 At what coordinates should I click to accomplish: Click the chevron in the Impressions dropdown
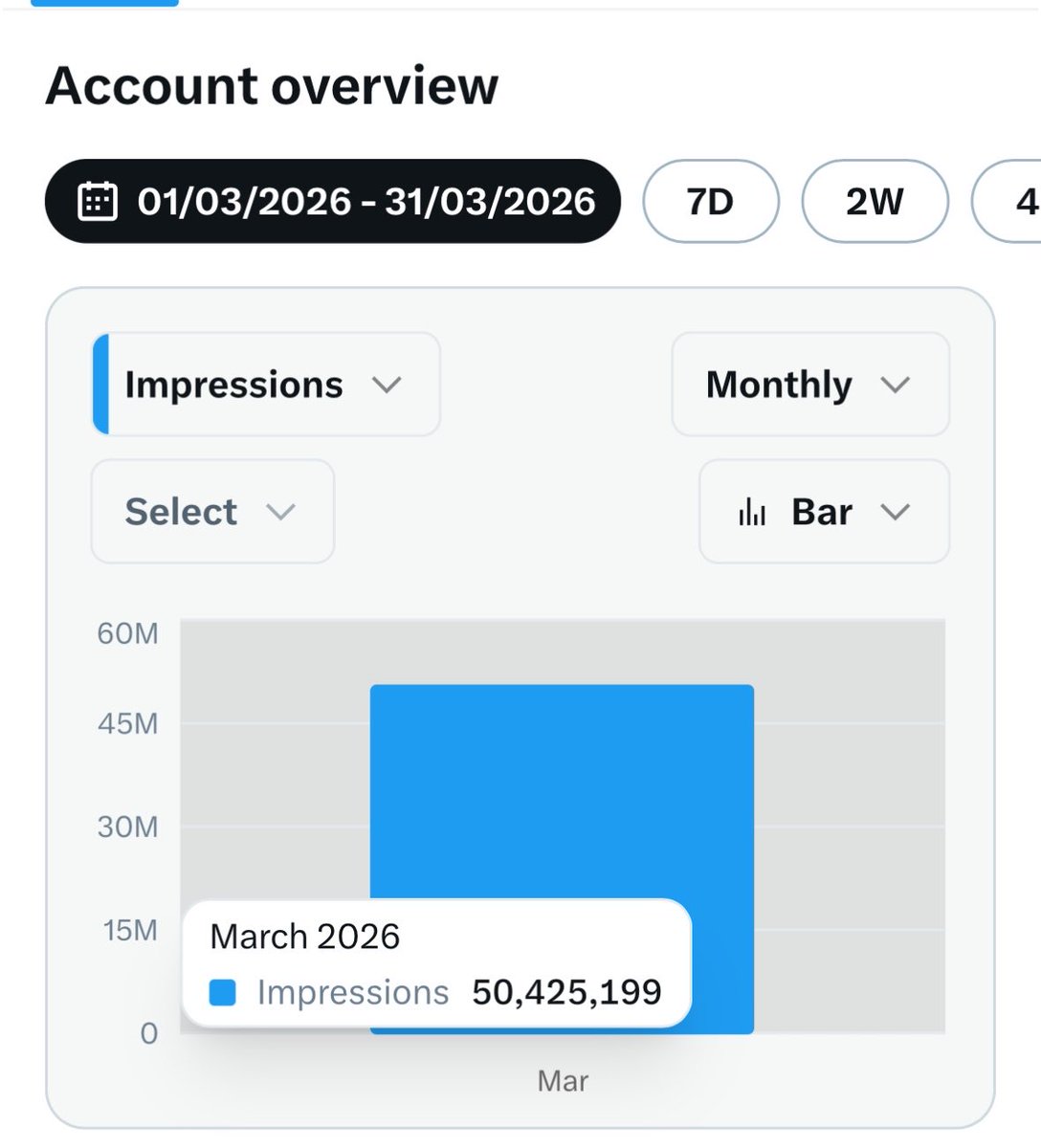click(x=387, y=386)
